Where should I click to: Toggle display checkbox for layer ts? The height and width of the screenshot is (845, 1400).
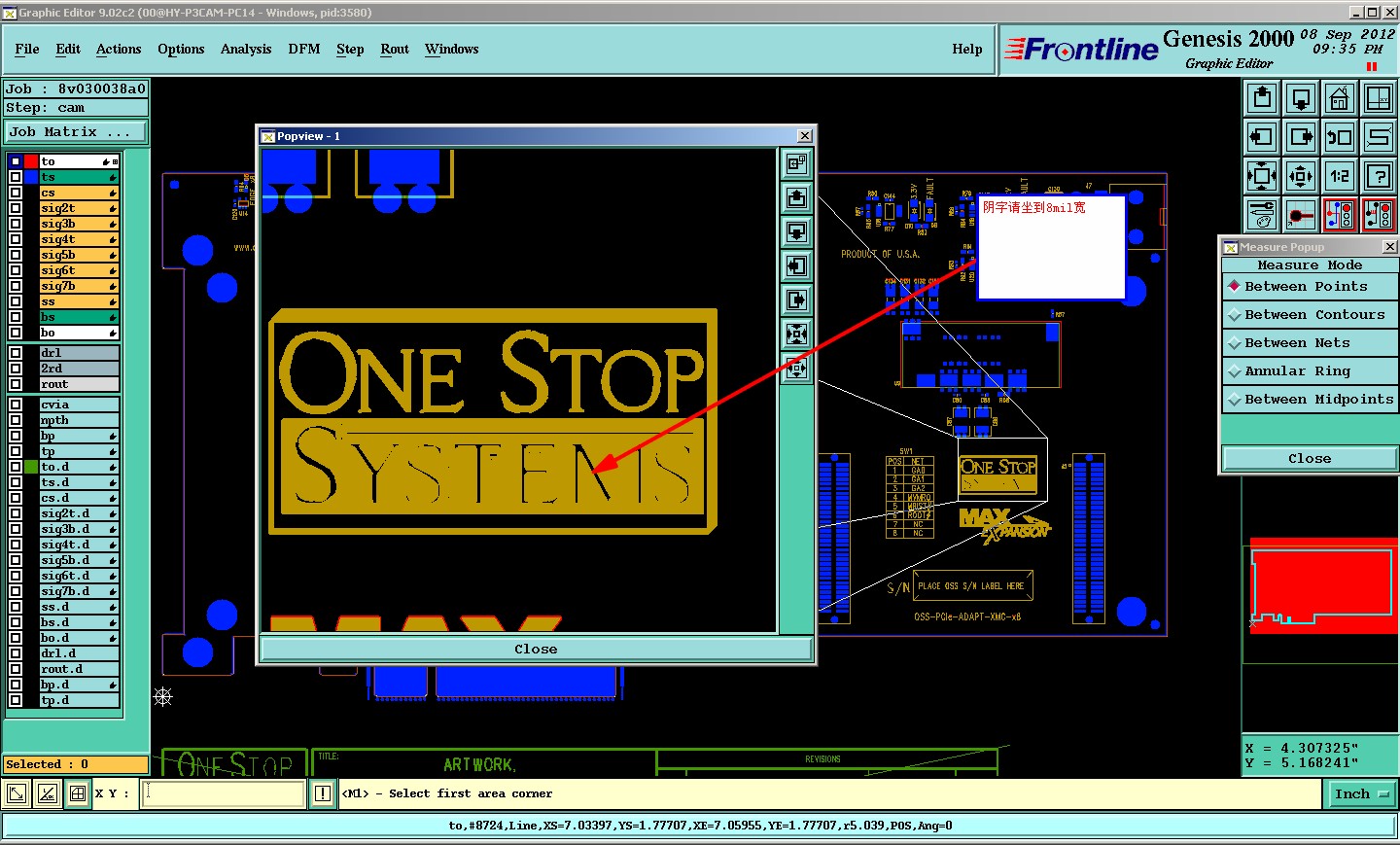[16, 177]
